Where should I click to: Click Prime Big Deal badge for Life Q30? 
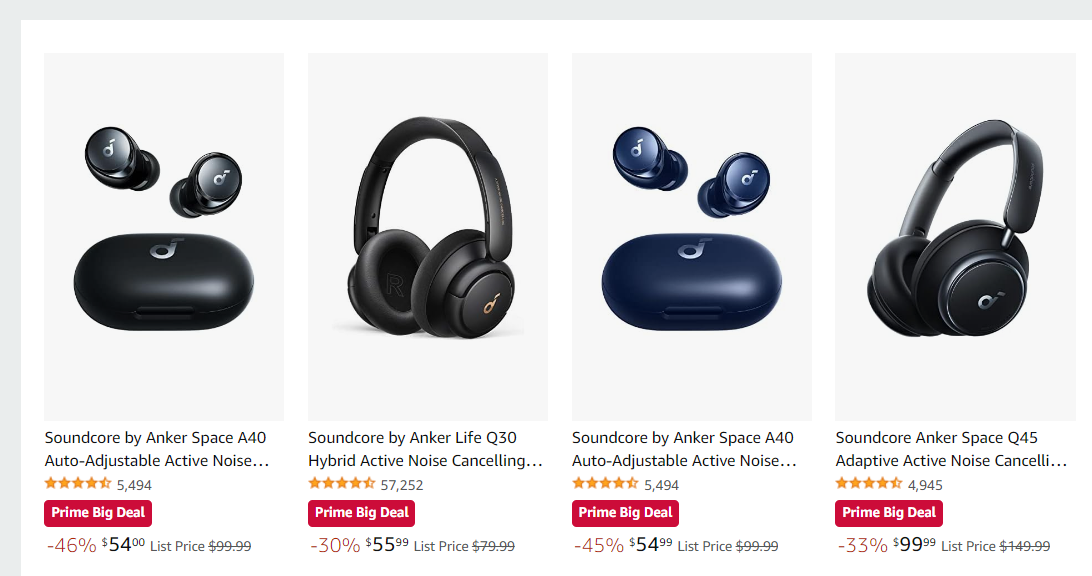361,513
